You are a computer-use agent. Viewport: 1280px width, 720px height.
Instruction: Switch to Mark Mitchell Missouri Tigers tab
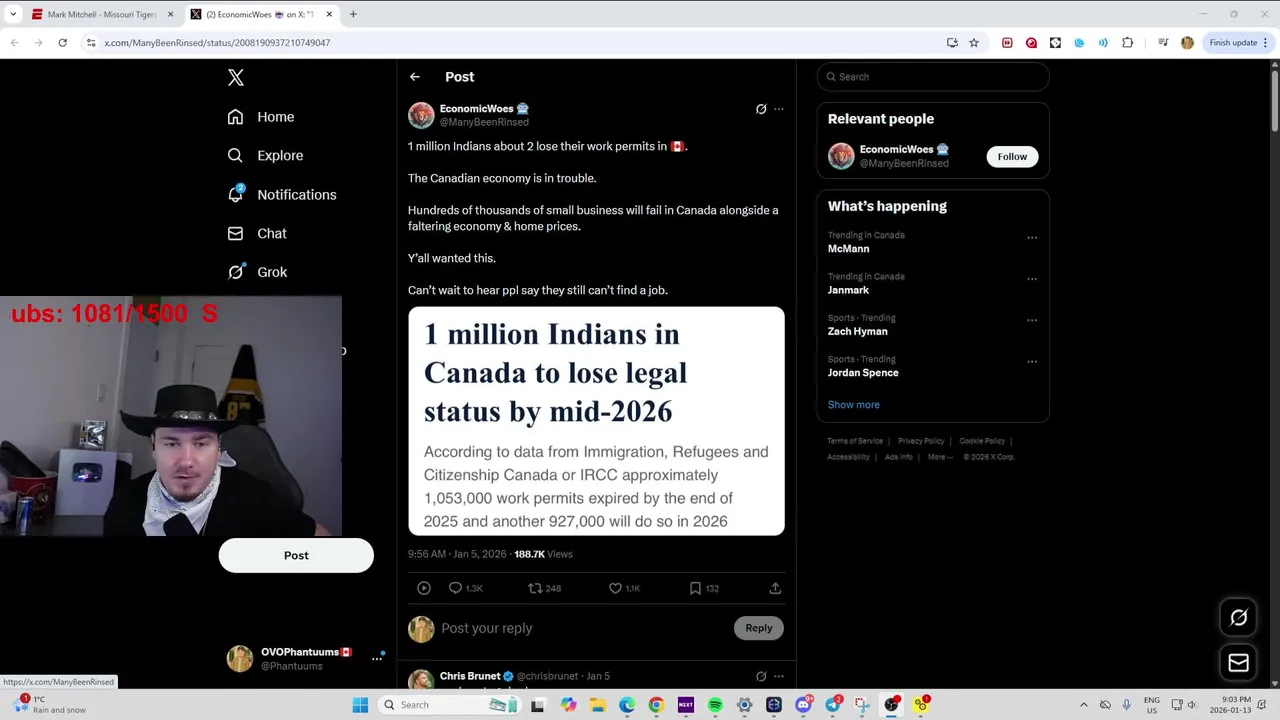pyautogui.click(x=102, y=14)
